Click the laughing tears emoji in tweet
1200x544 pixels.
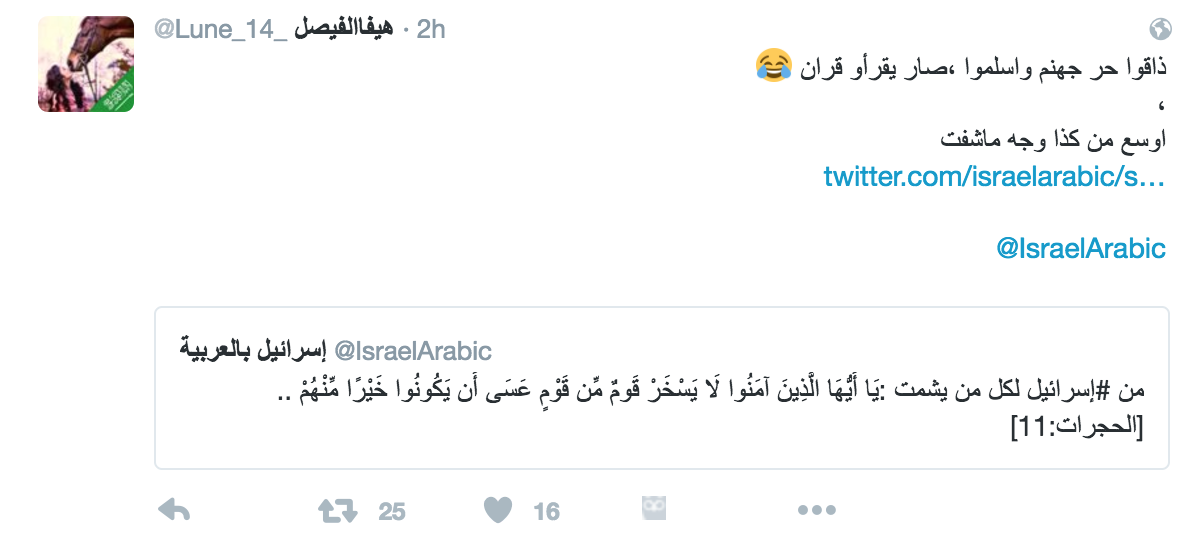(774, 67)
